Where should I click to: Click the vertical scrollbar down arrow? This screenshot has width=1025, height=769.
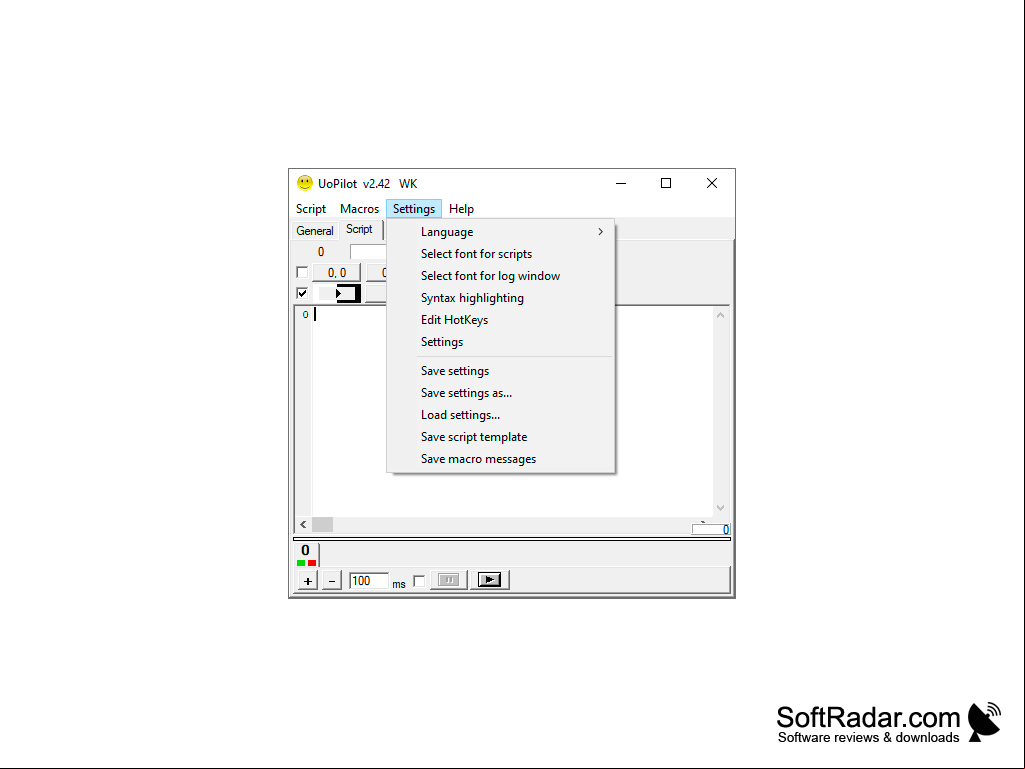[720, 508]
